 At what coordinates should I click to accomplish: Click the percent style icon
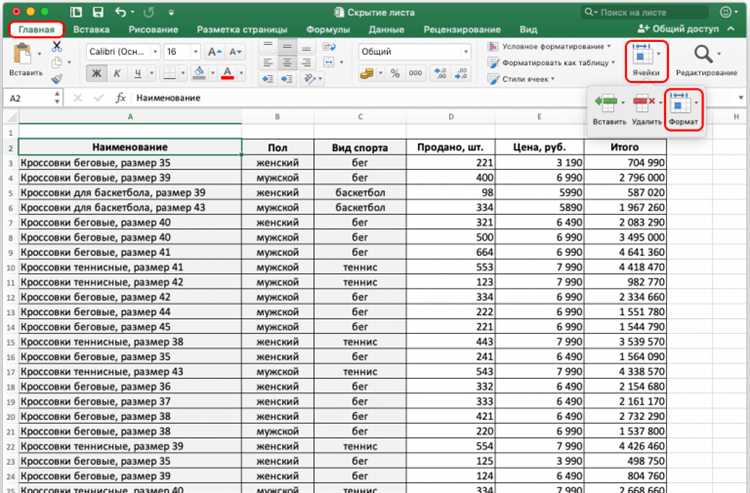(x=395, y=73)
